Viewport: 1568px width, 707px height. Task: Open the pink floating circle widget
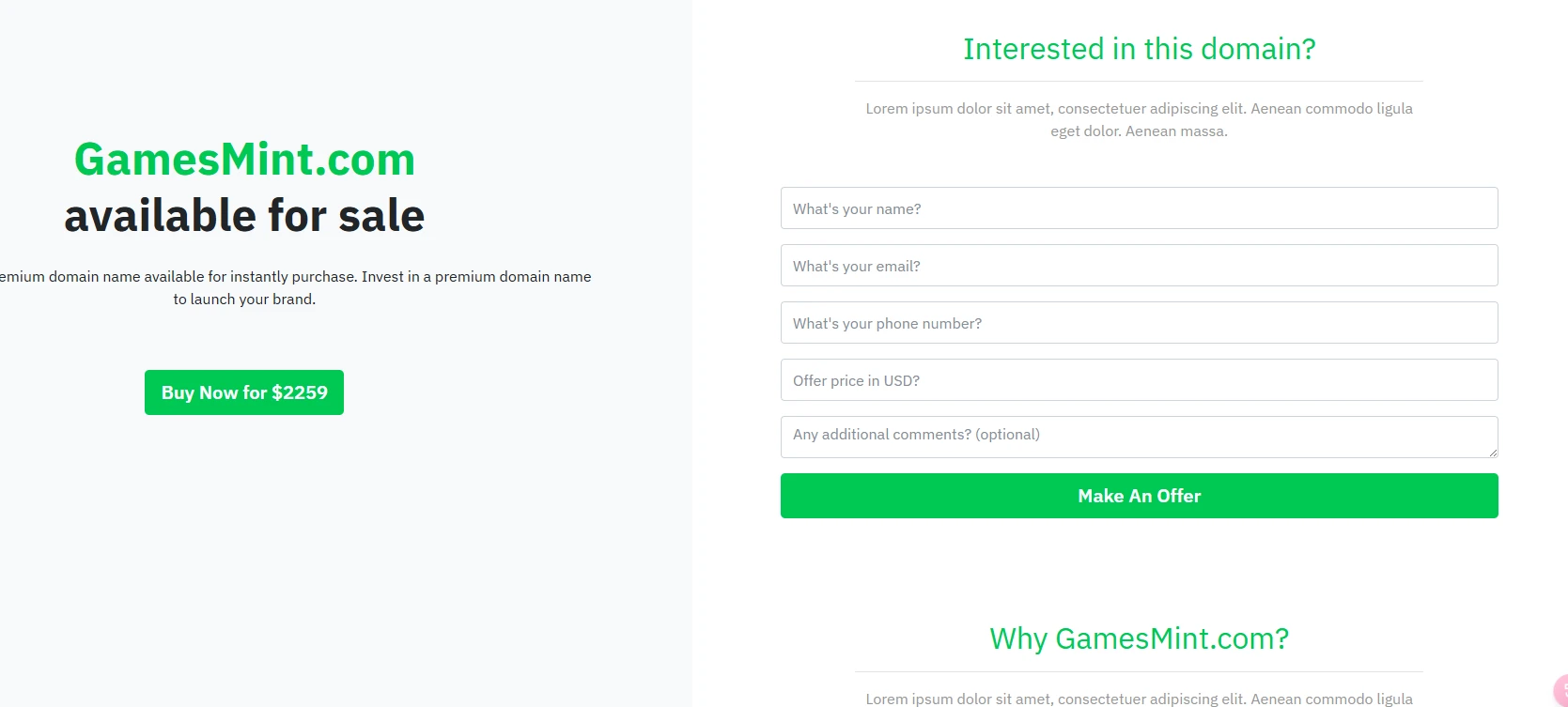pyautogui.click(x=1560, y=692)
